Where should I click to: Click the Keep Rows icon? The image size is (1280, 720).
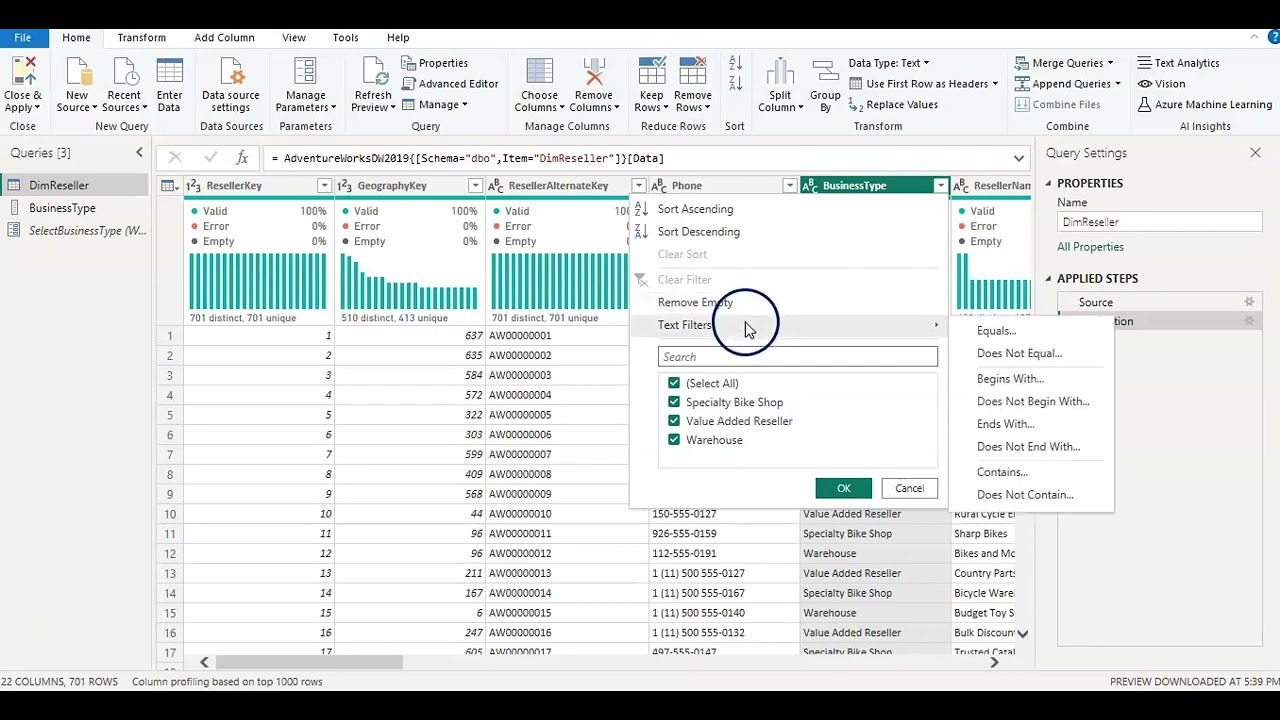(x=651, y=72)
